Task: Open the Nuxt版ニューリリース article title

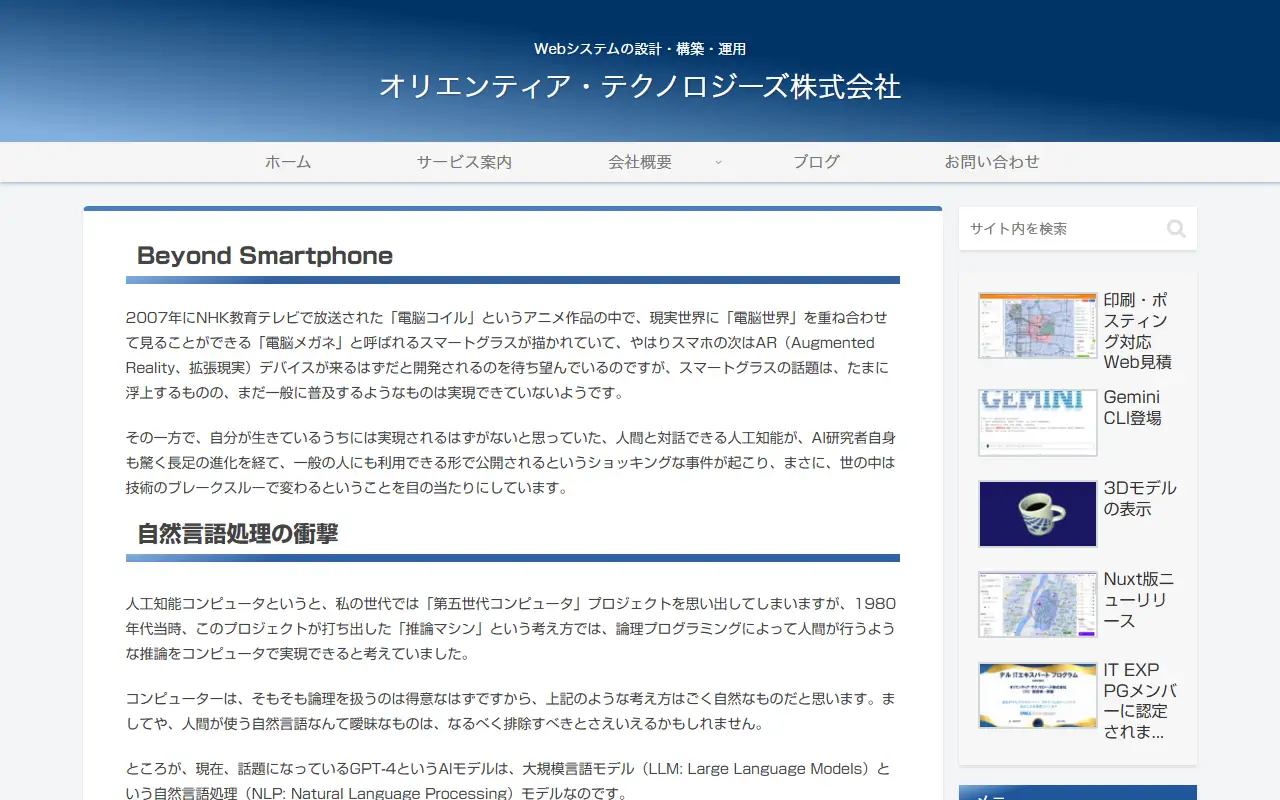Action: 1140,600
